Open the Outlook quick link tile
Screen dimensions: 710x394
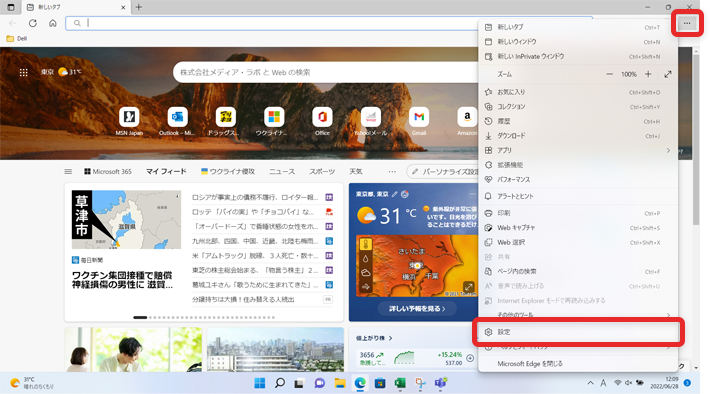[x=177, y=121]
